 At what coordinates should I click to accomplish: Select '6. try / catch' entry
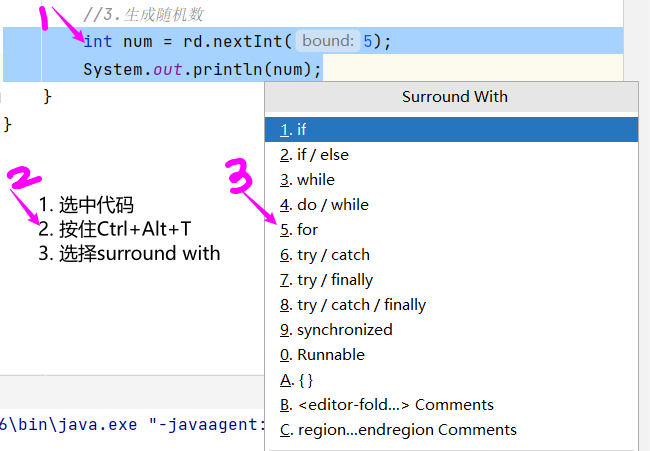(451, 255)
